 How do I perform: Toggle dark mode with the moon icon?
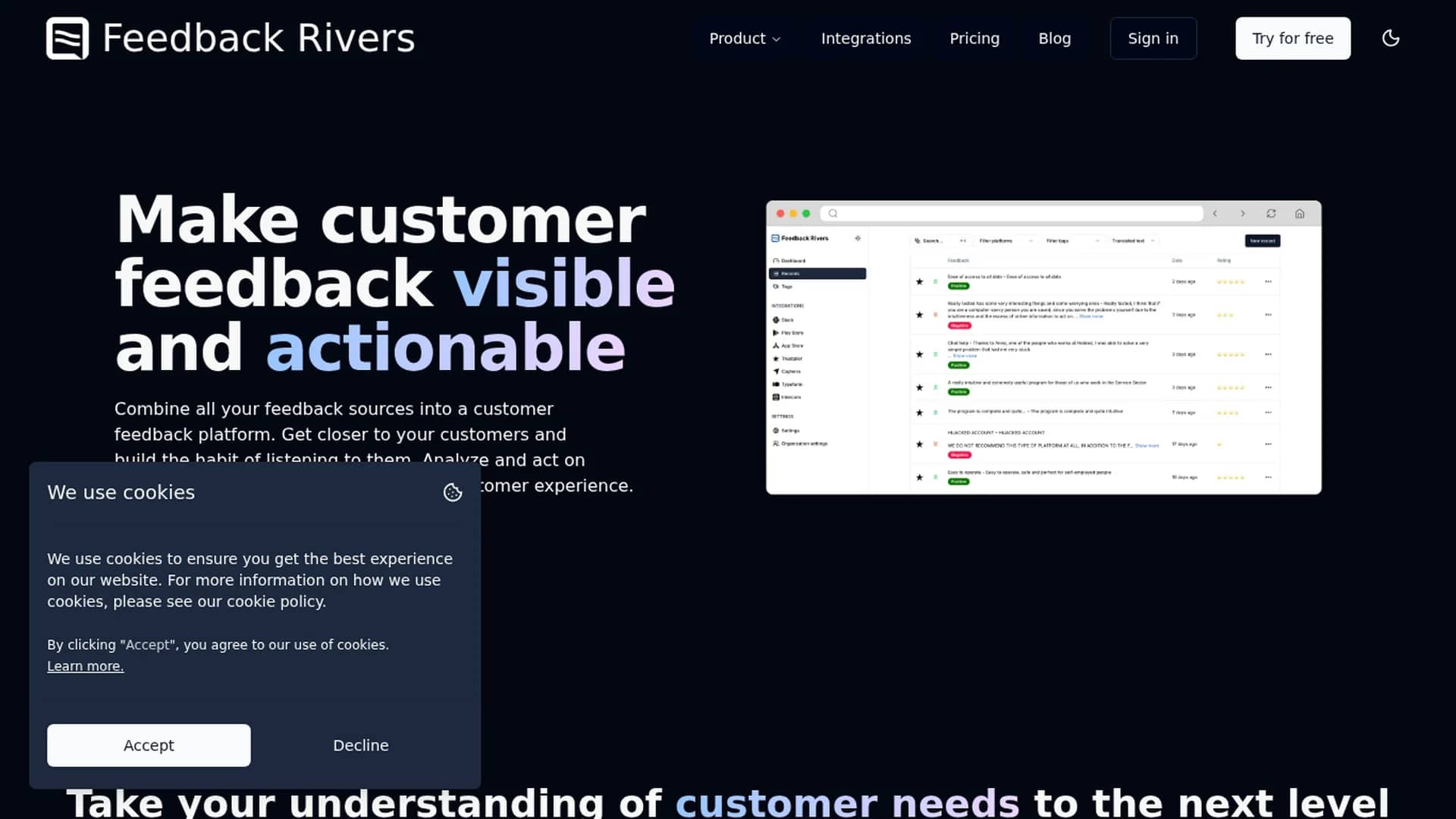coord(1390,38)
